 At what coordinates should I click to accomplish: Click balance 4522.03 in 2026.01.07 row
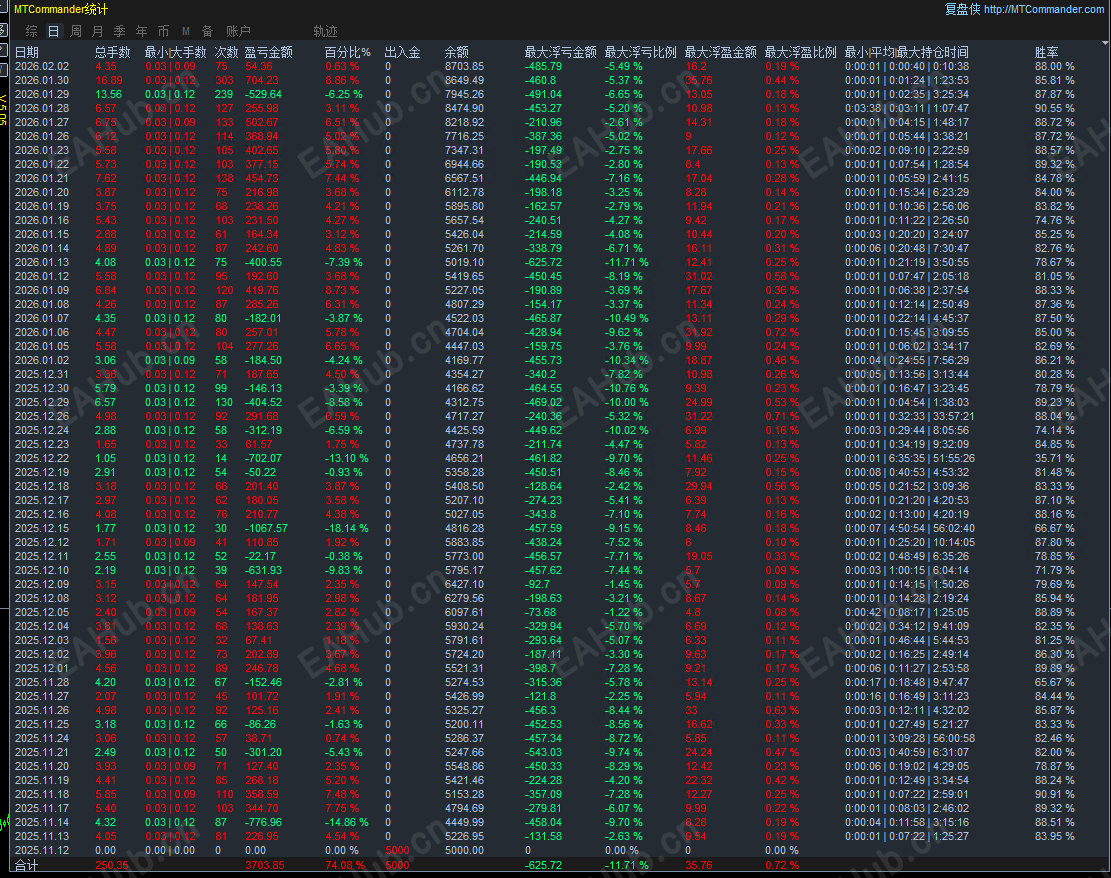point(464,318)
